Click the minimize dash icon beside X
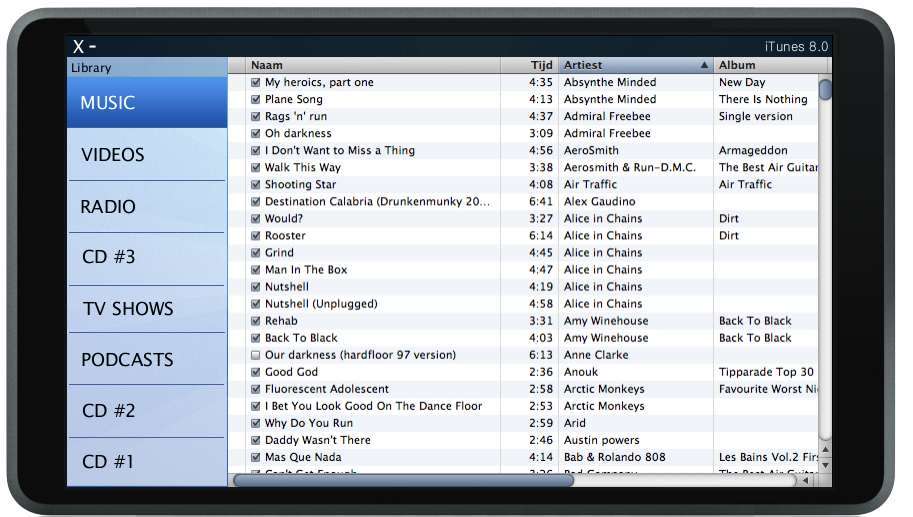 point(93,46)
